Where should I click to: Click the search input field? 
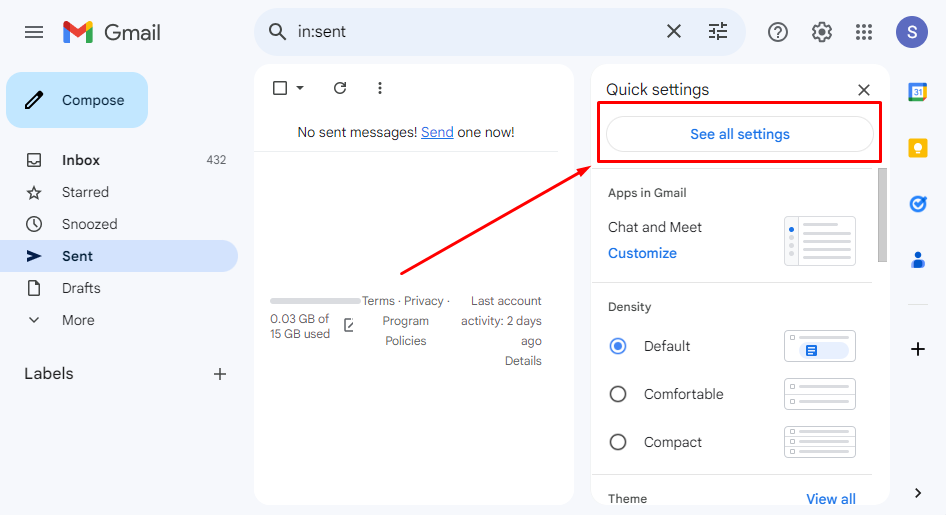[x=477, y=31]
